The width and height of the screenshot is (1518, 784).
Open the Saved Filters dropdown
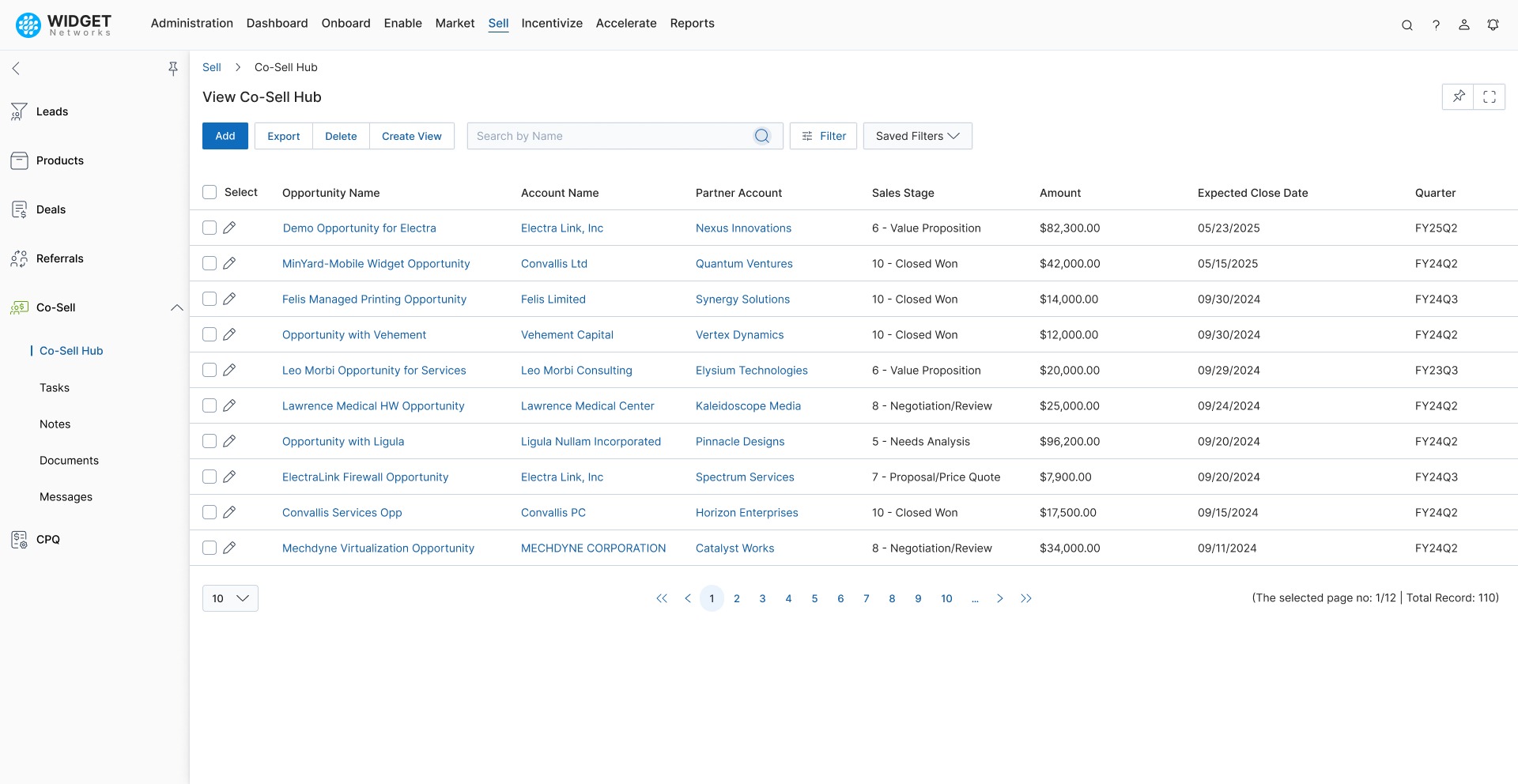click(x=917, y=135)
